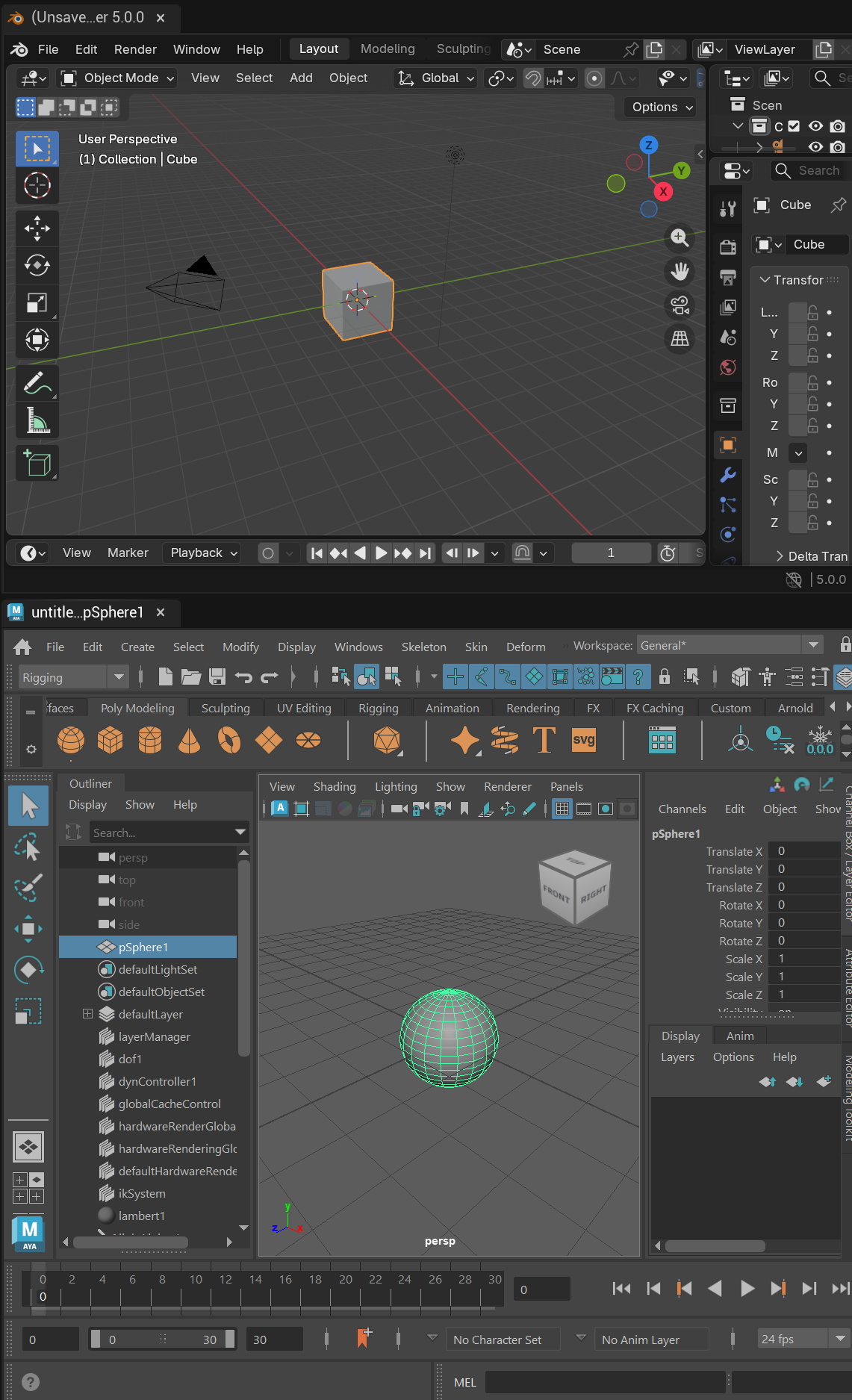Select Blender's Cursor tool

tap(37, 185)
